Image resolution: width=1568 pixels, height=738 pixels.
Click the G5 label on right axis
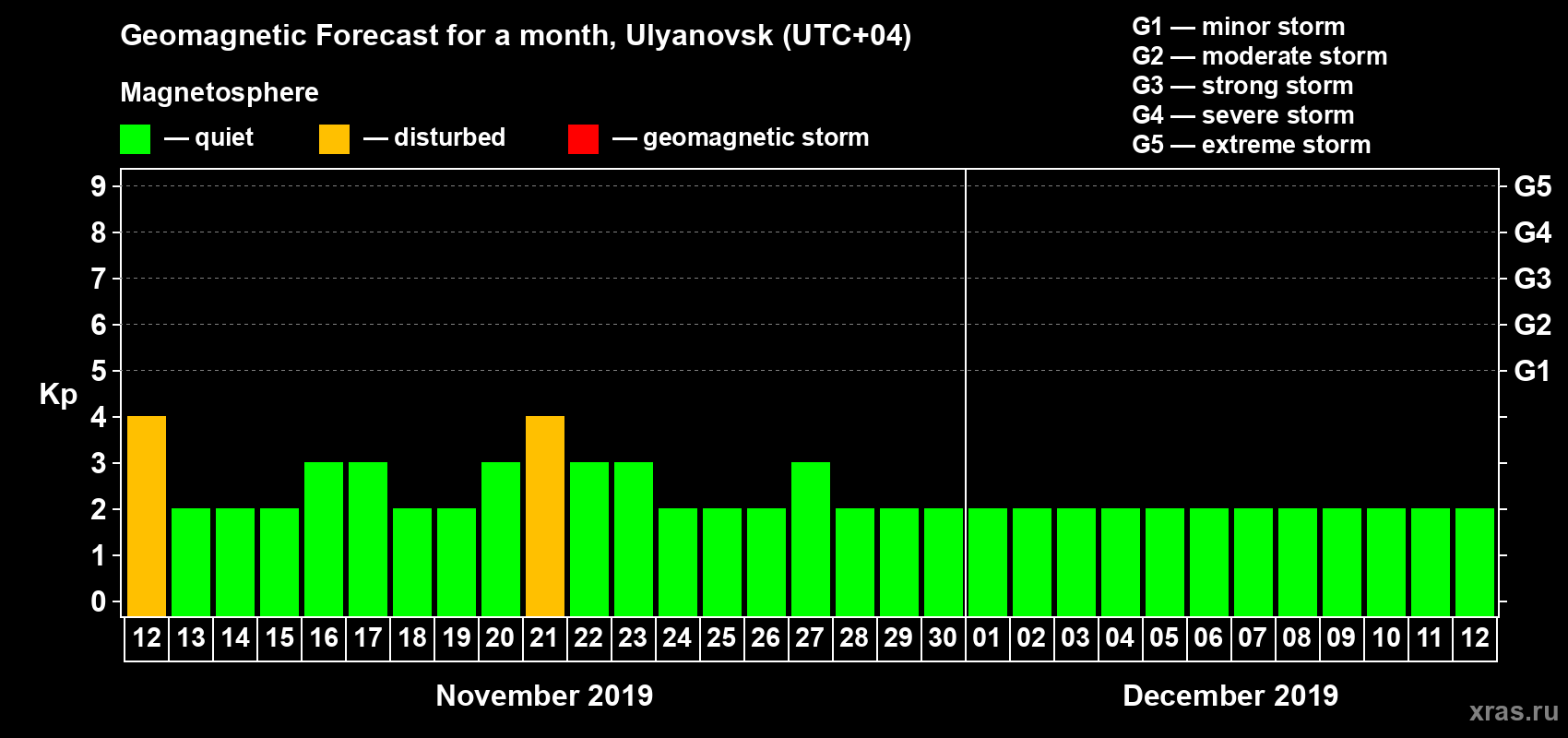[x=1533, y=186]
